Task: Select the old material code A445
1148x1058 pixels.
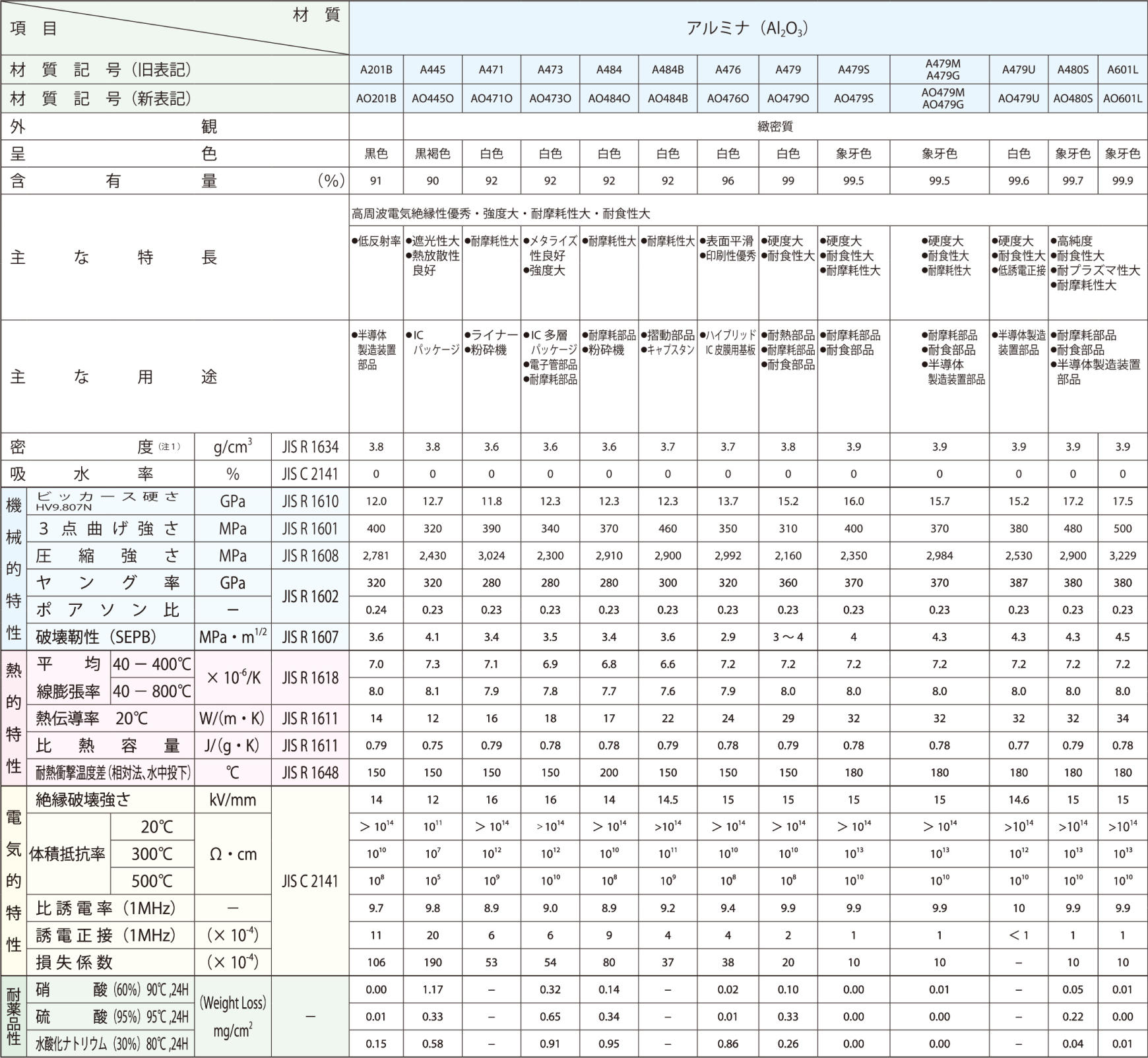Action: tap(433, 69)
